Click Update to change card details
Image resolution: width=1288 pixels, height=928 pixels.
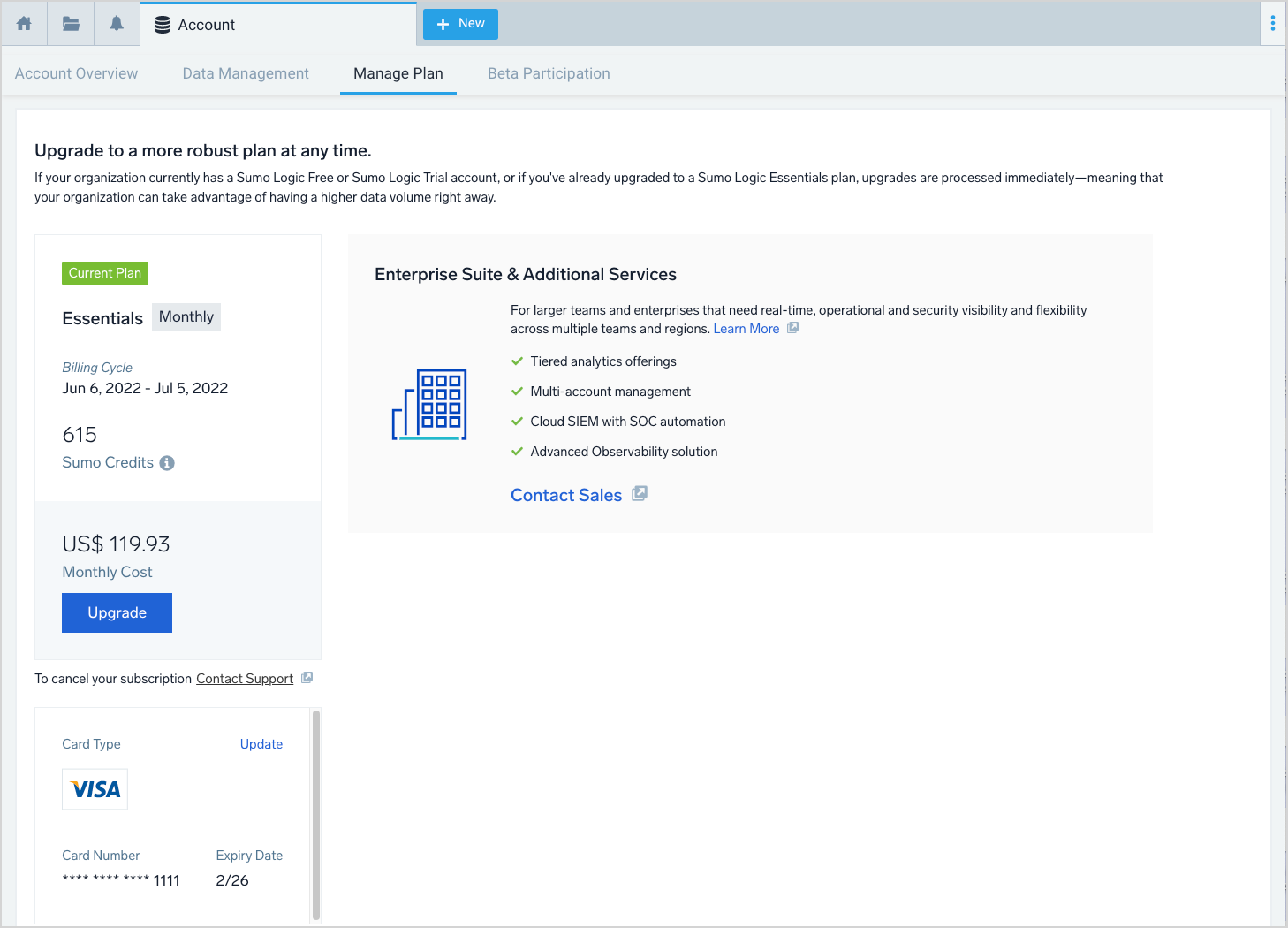tap(261, 744)
